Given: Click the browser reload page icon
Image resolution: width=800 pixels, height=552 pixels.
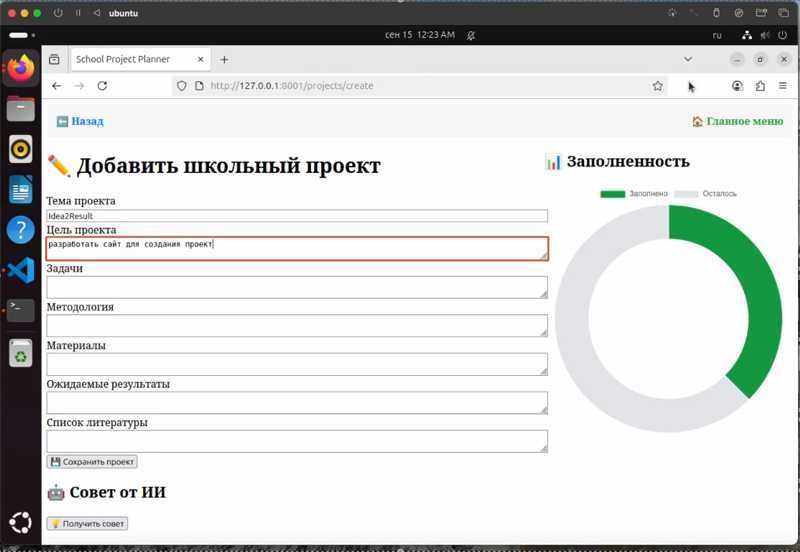Looking at the screenshot, I should [102, 86].
